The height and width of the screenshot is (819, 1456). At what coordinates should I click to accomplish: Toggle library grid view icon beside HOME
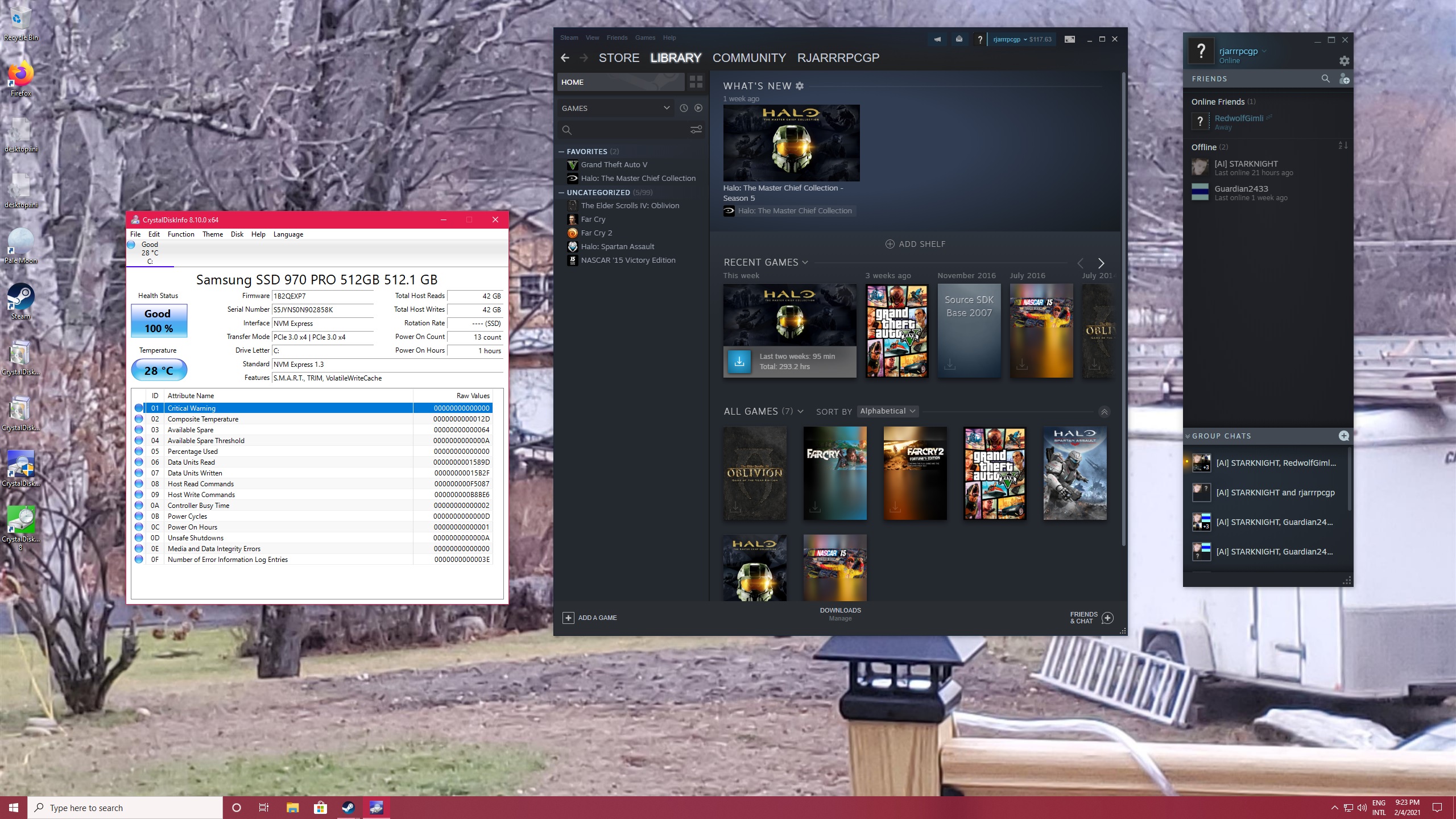point(696,82)
